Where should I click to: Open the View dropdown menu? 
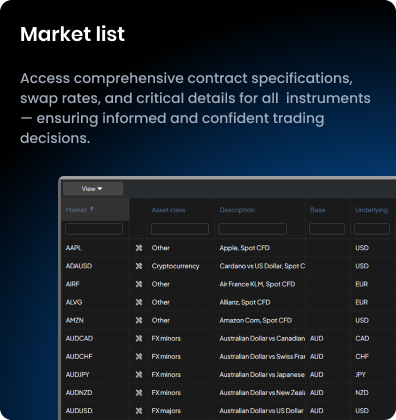(x=93, y=189)
